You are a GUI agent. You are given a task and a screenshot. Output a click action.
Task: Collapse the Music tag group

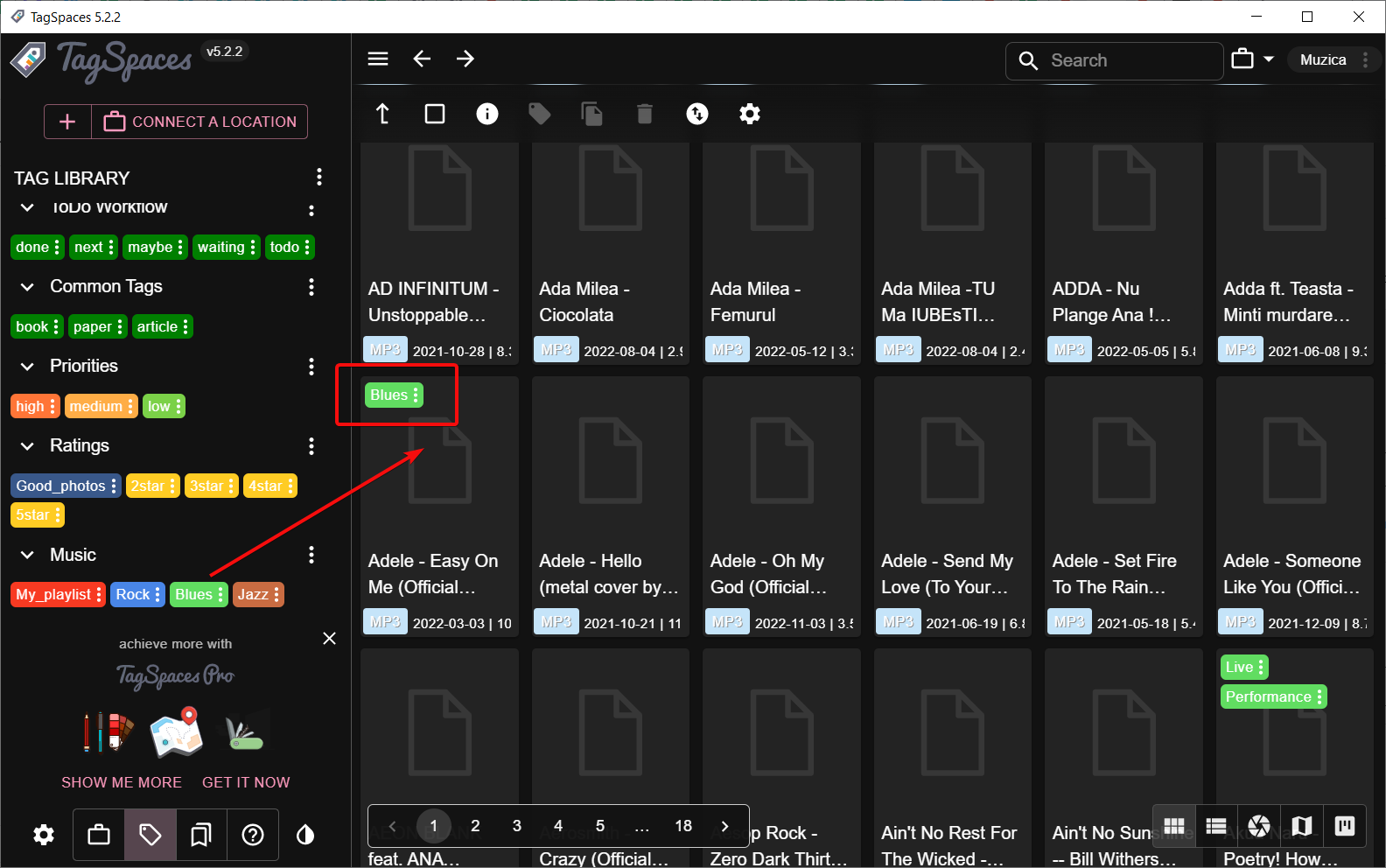(27, 555)
